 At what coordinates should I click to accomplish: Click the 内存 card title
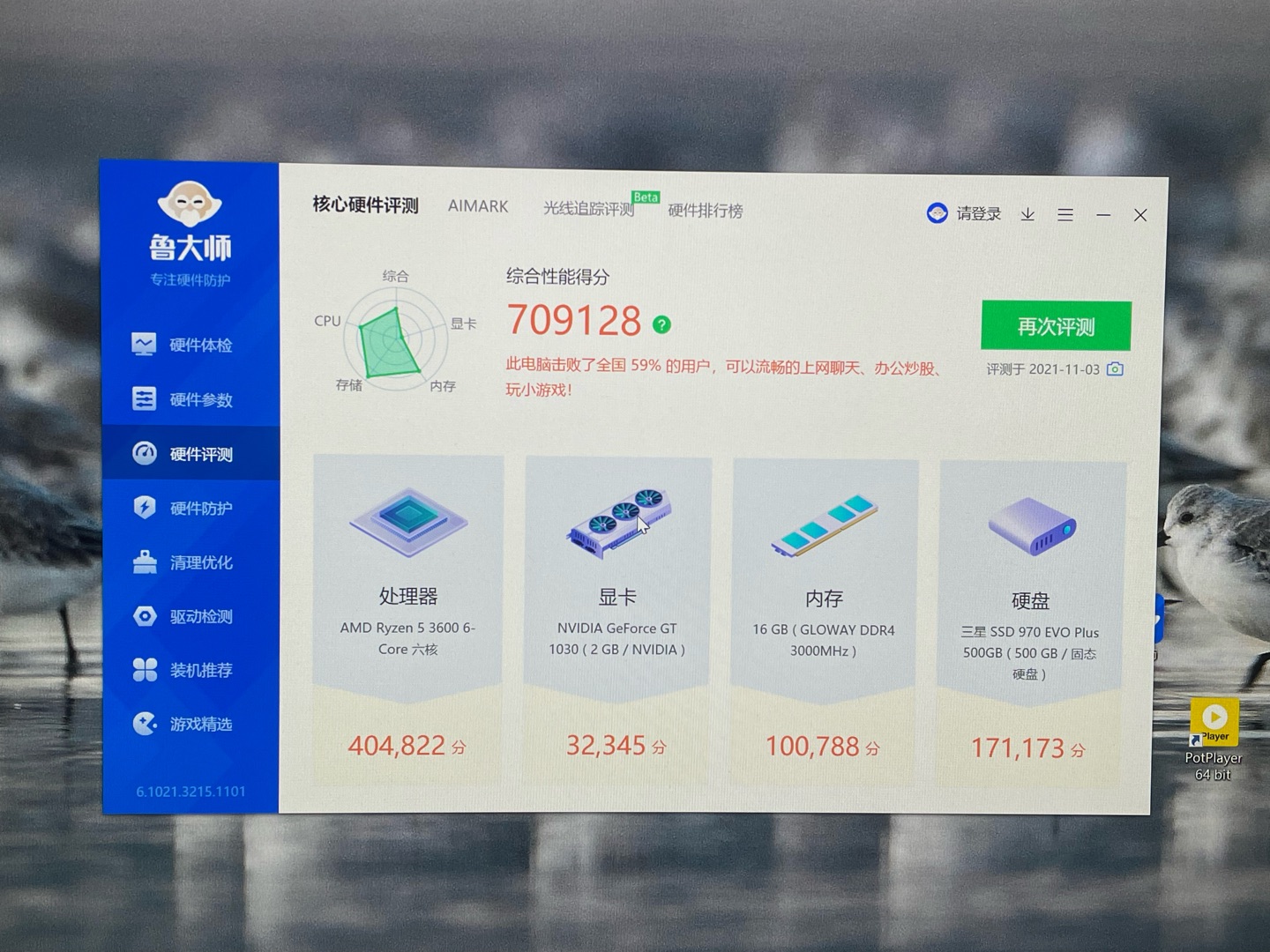coord(825,599)
